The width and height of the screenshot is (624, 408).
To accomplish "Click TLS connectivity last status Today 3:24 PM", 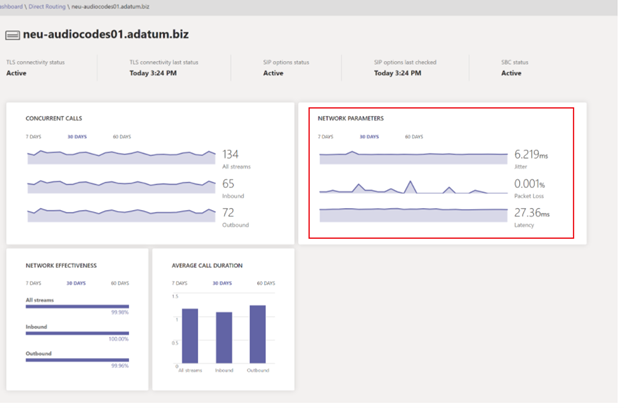I will pyautogui.click(x=153, y=73).
